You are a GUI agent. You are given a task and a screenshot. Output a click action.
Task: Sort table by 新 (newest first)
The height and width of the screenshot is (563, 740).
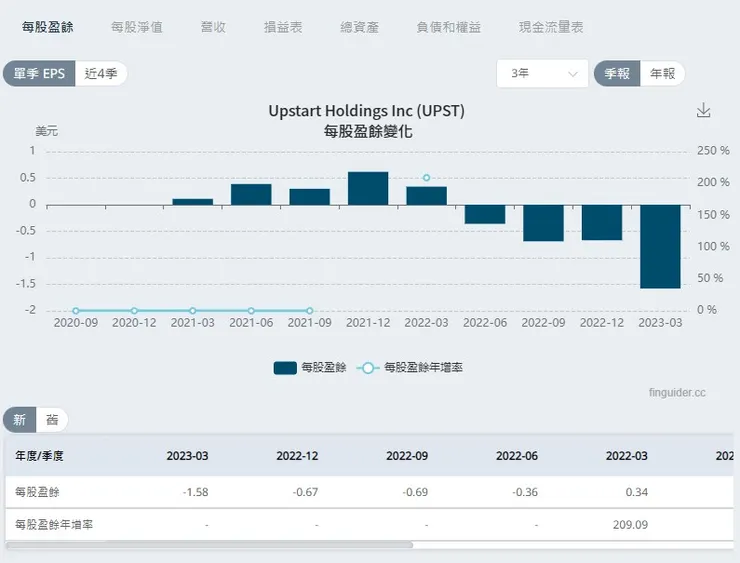pos(19,420)
